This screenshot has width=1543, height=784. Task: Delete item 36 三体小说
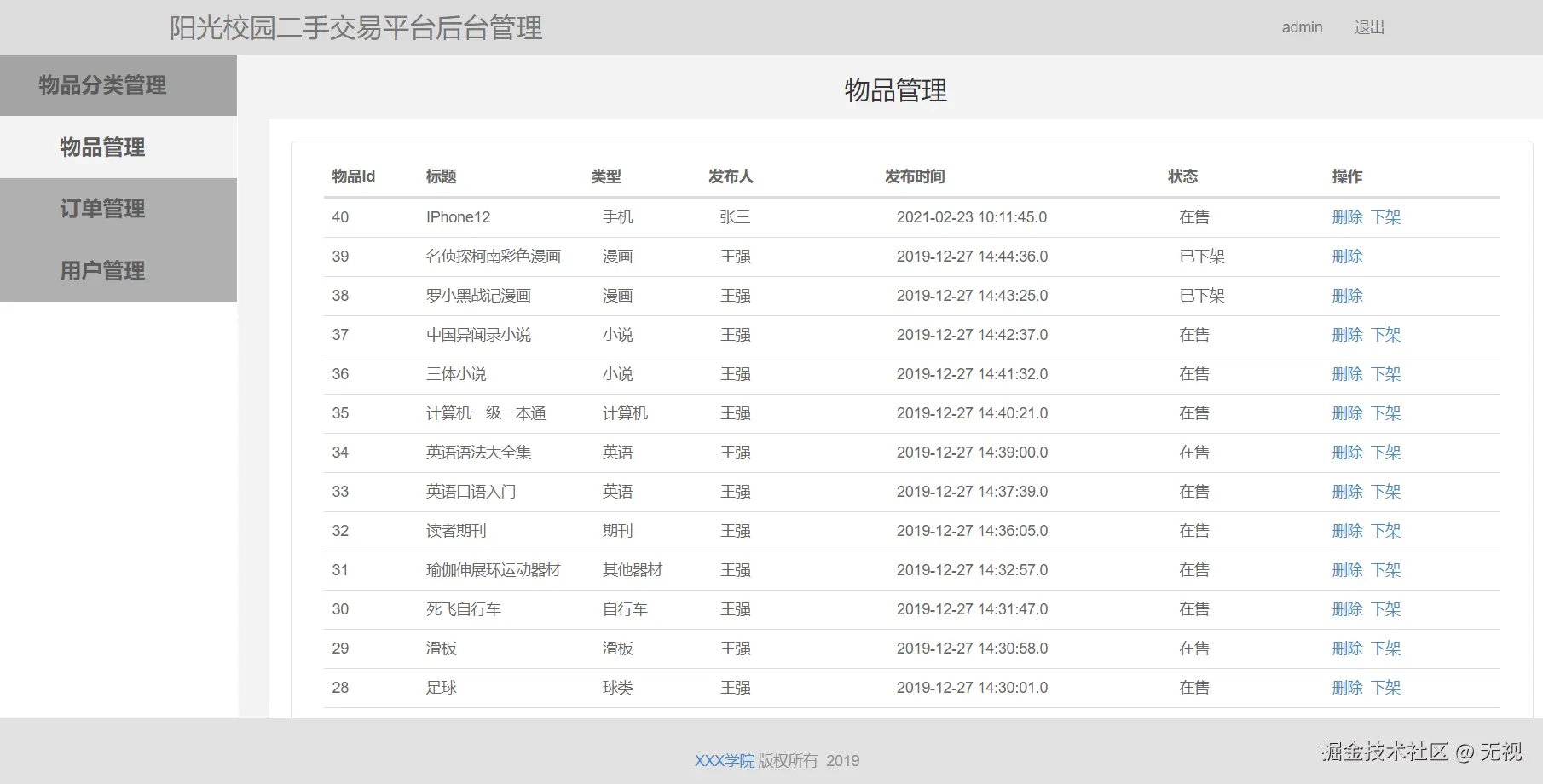point(1347,374)
